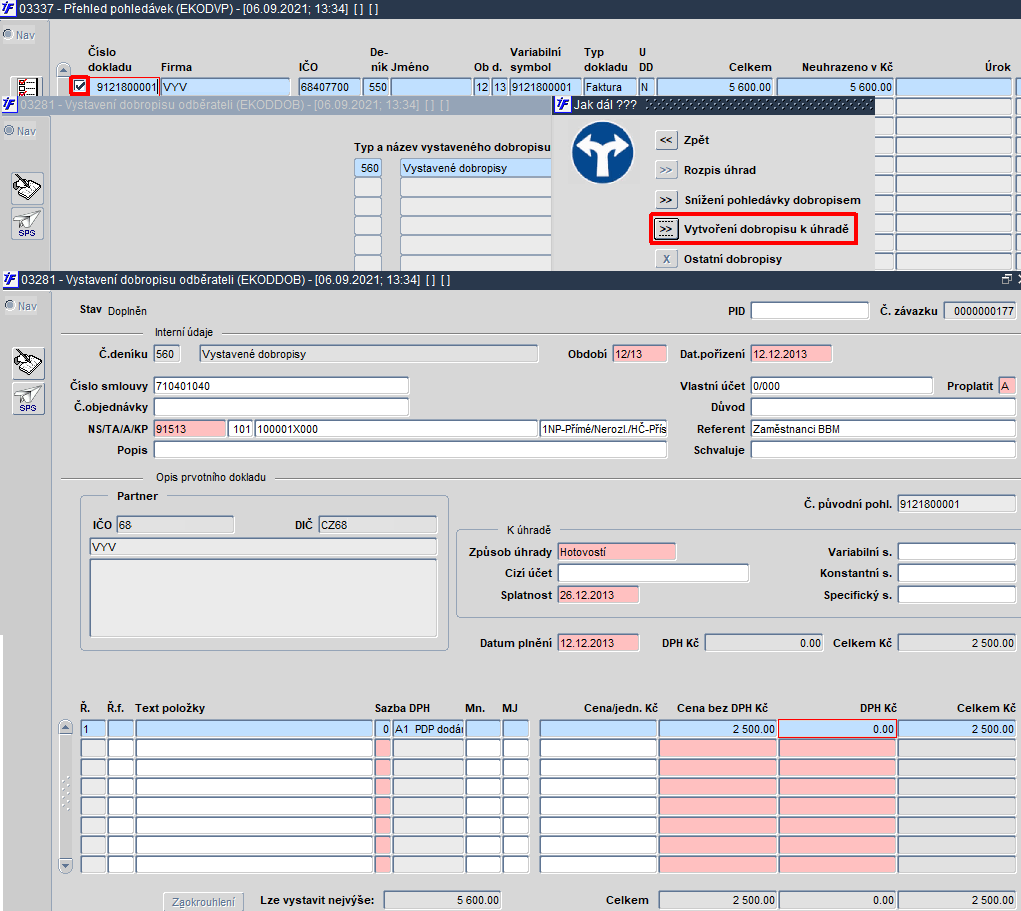
Task: Click the Způsob úhrady field showing Hotovostí
Action: tap(617, 552)
